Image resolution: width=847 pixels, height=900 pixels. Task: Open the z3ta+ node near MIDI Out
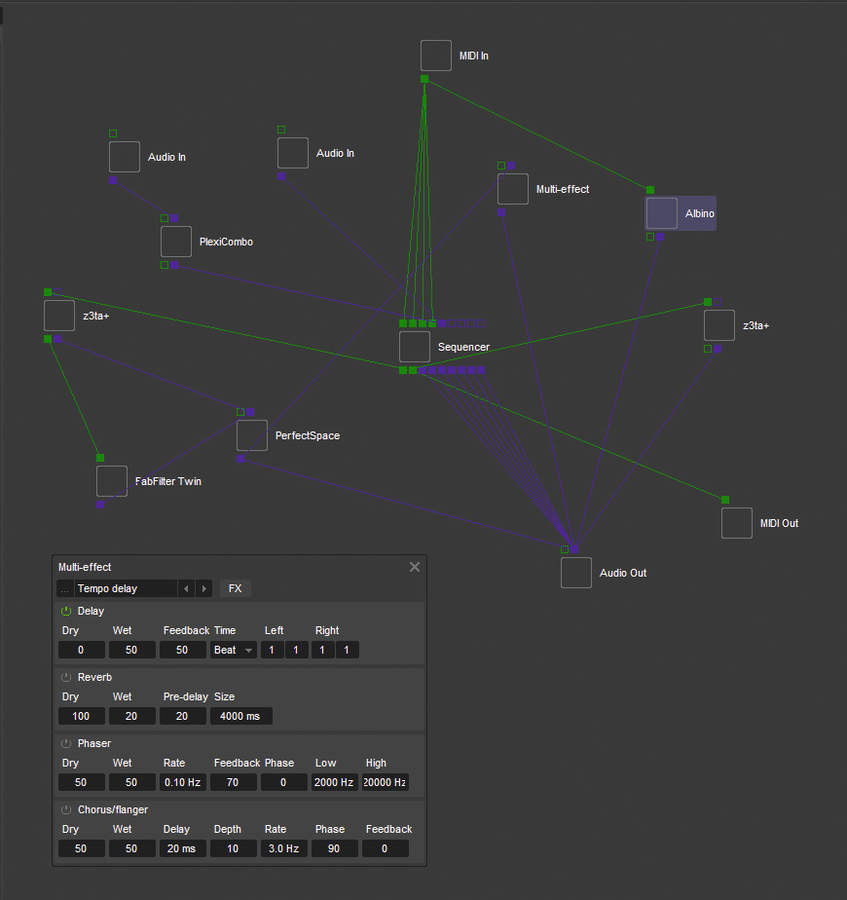point(720,325)
